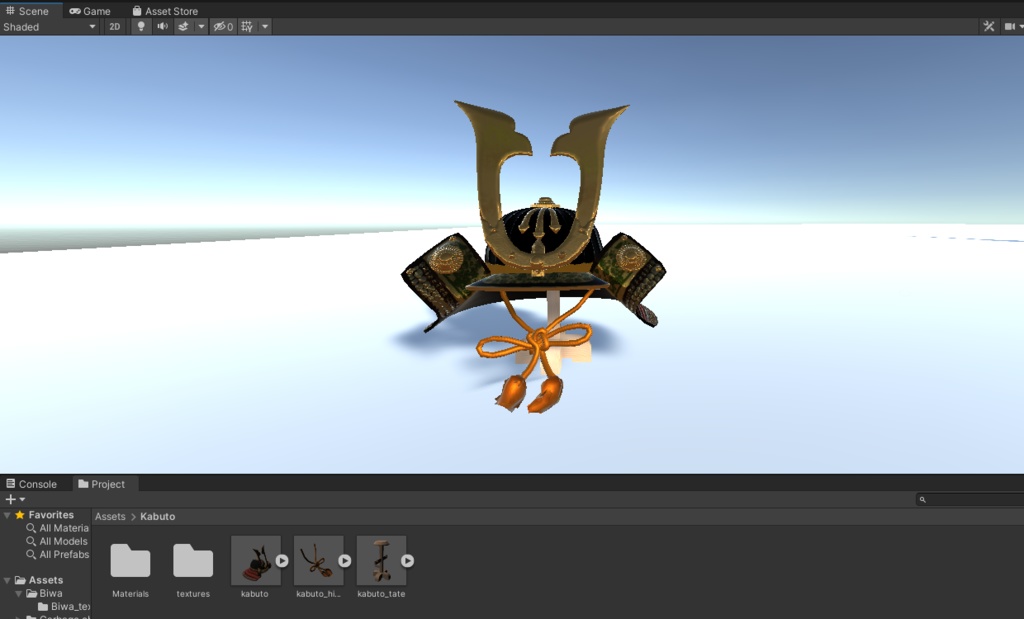
Task: Toggle scene audio with the speaker icon
Action: pos(163,27)
